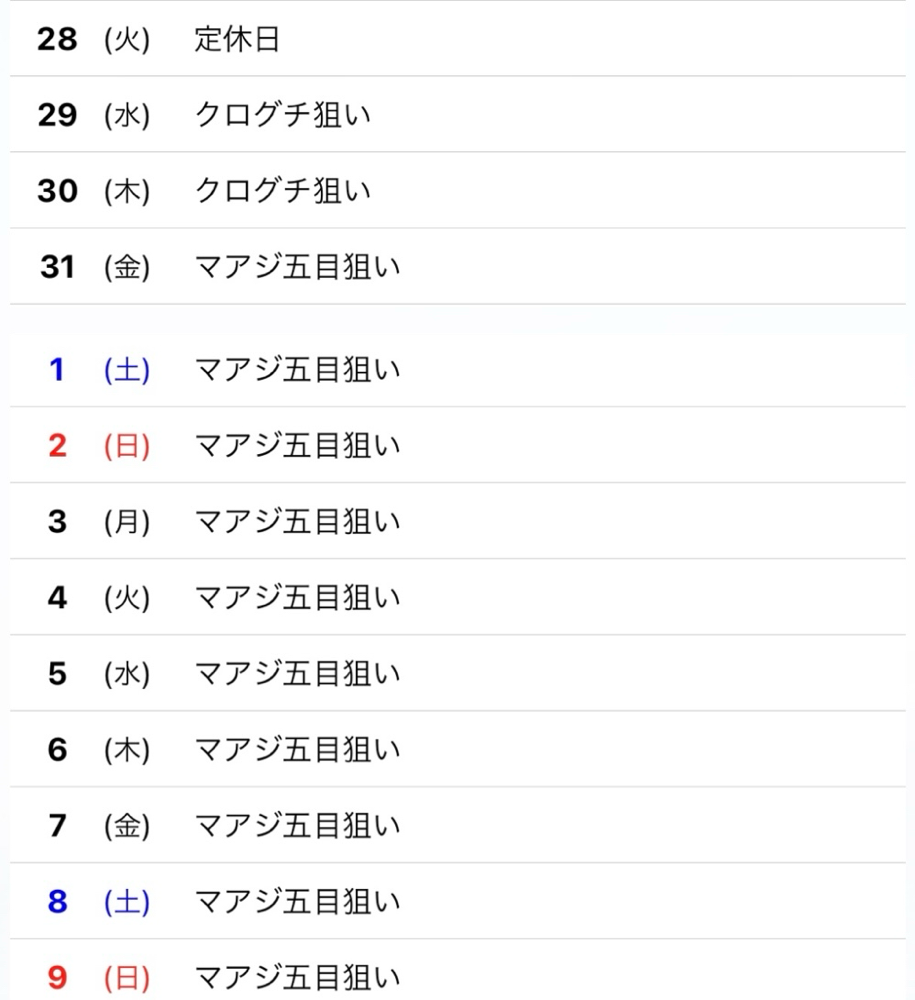The image size is (915, 1000).
Task: Click the red date number 2
Action: coord(57,446)
